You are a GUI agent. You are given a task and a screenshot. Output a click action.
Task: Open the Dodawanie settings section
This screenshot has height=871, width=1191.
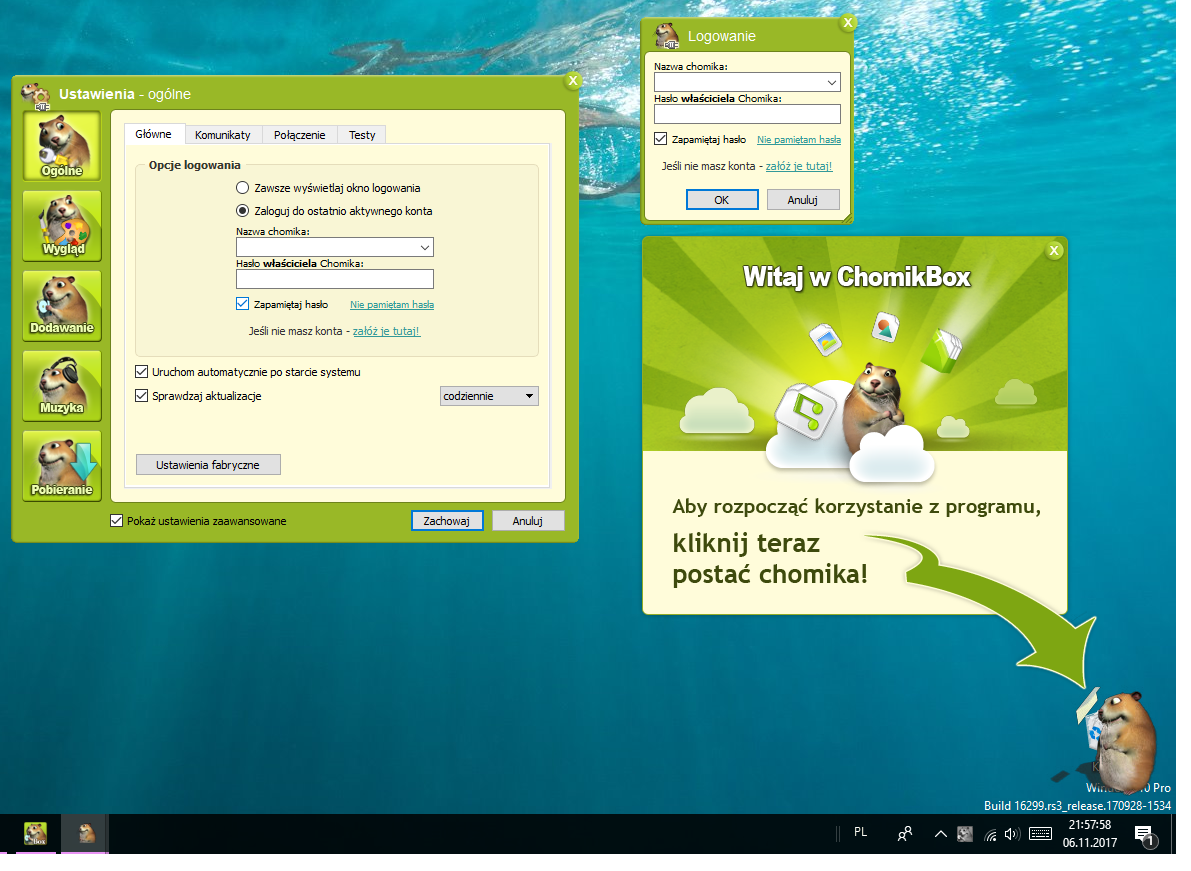click(61, 305)
